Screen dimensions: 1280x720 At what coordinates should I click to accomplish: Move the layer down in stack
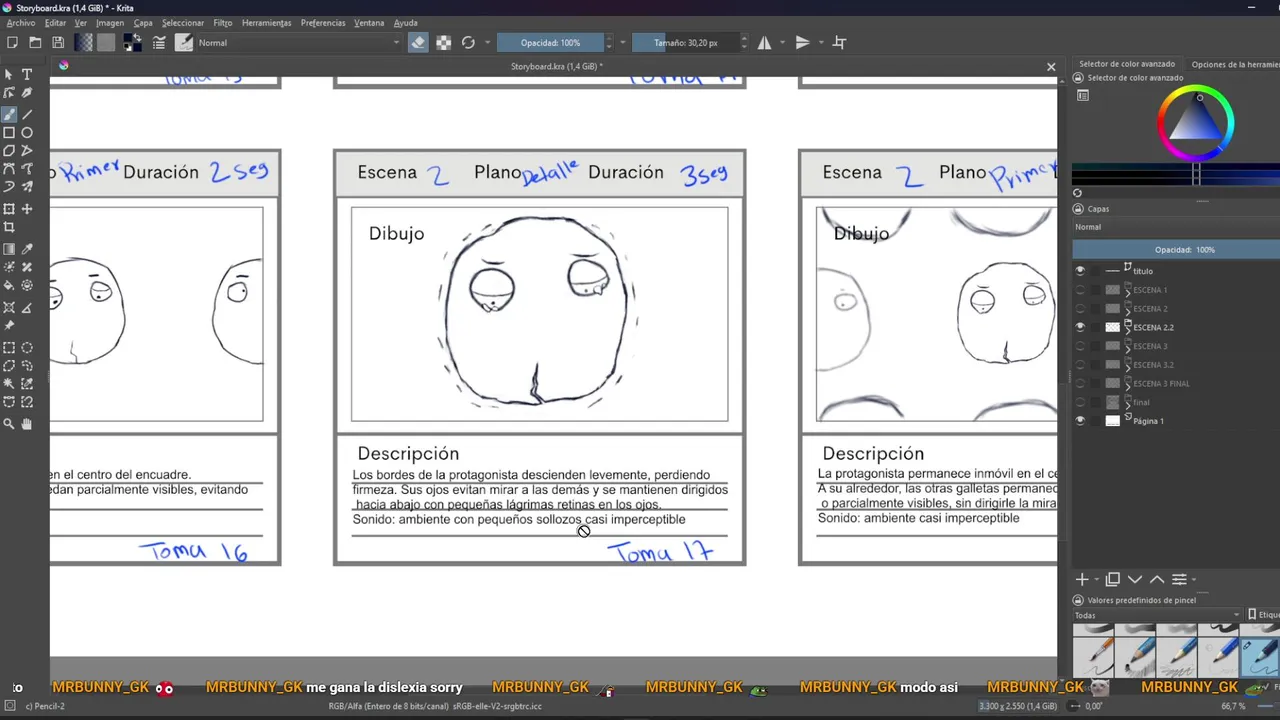(1135, 579)
